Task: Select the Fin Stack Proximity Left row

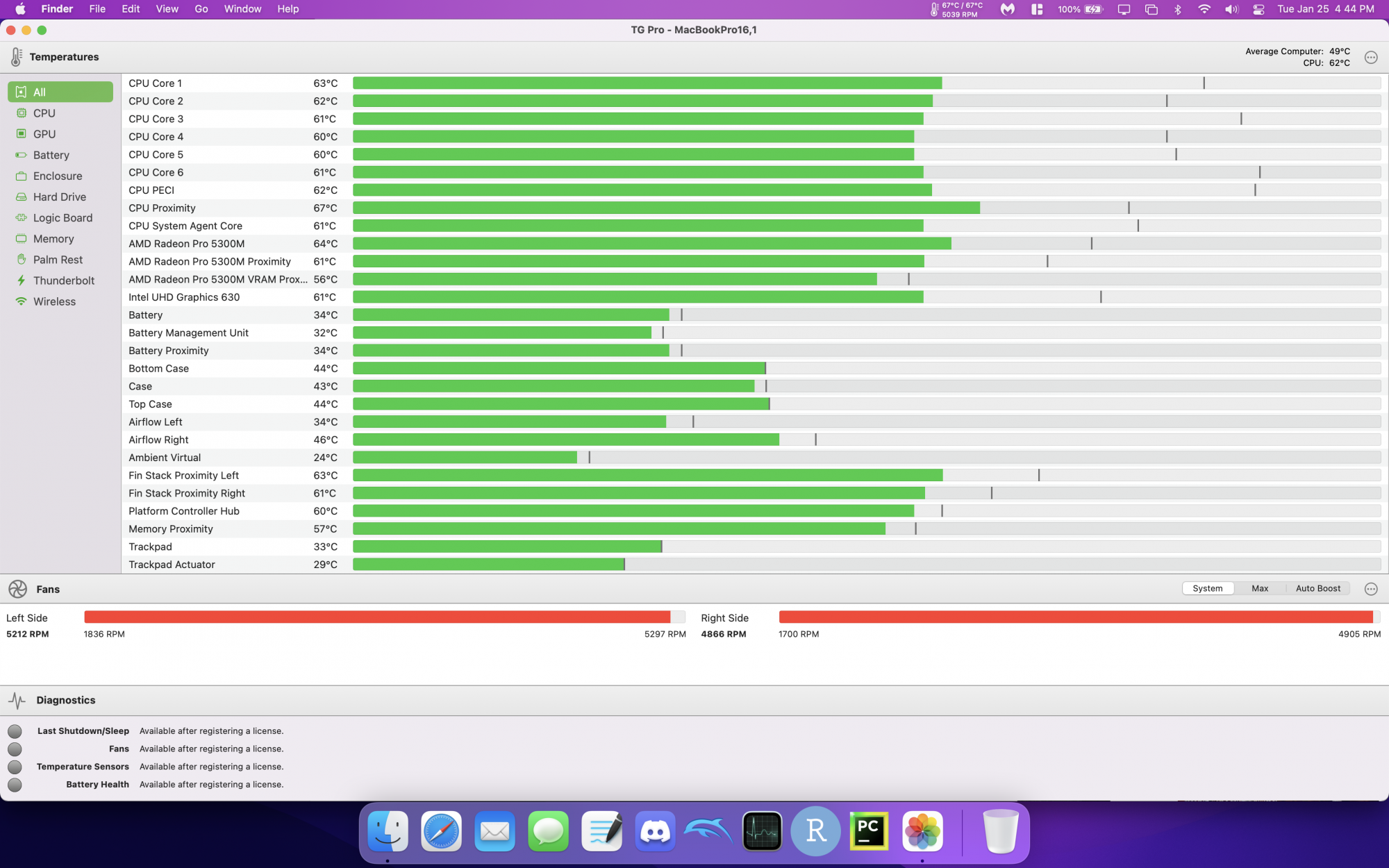Action: [755, 476]
